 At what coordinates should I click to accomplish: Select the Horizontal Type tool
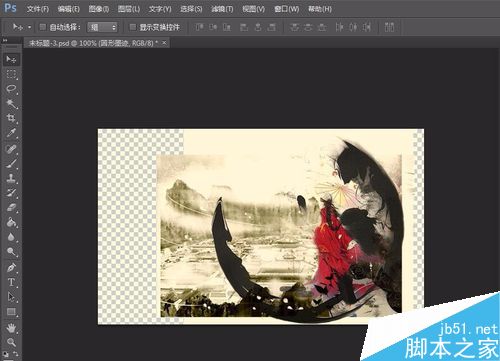coord(11,282)
